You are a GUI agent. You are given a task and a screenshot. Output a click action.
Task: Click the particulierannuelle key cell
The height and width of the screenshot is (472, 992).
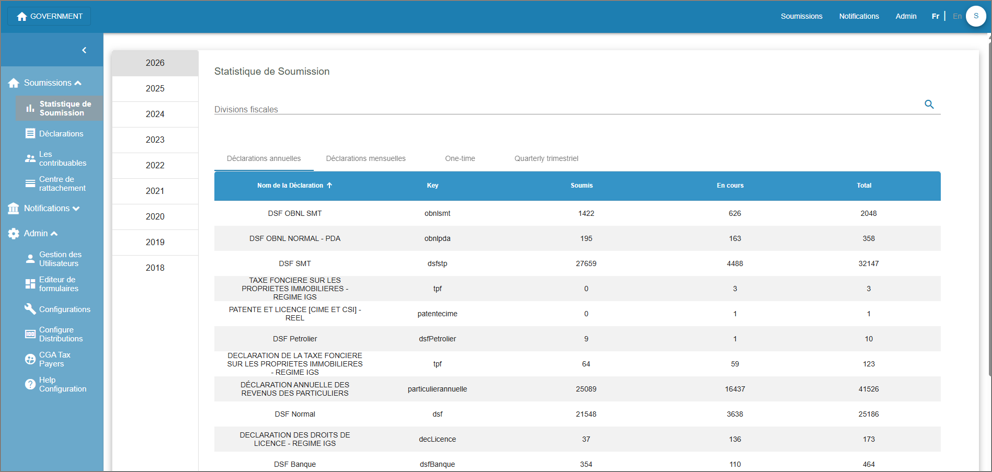pyautogui.click(x=437, y=389)
